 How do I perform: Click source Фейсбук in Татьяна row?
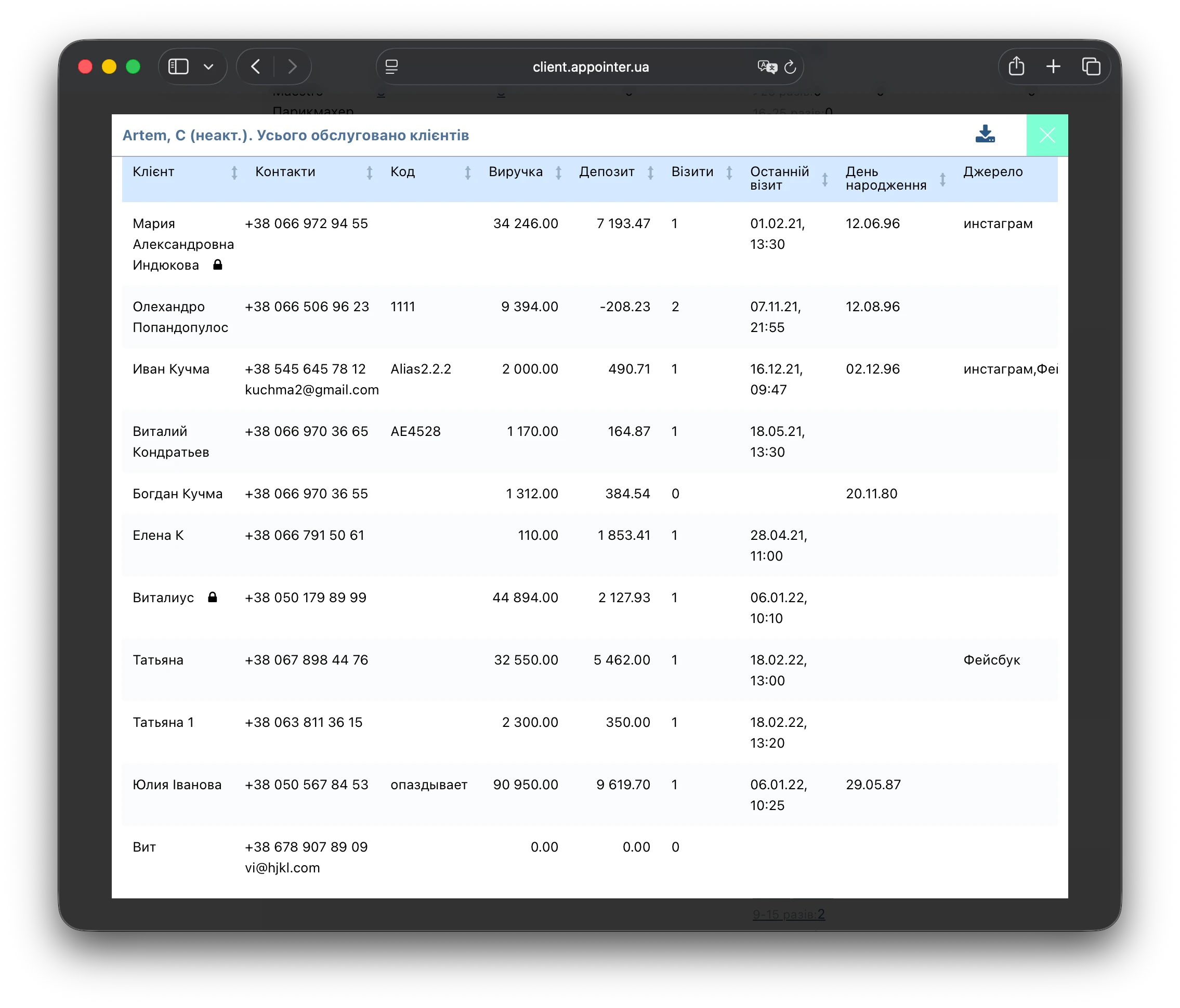tap(991, 660)
